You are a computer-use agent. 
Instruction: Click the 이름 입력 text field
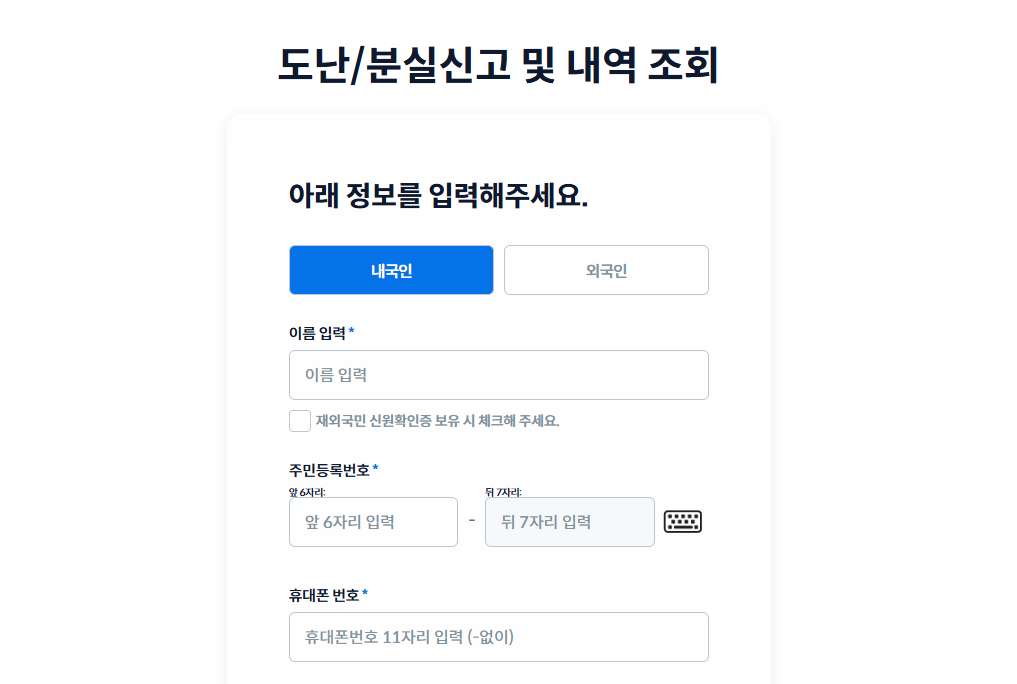(x=498, y=374)
